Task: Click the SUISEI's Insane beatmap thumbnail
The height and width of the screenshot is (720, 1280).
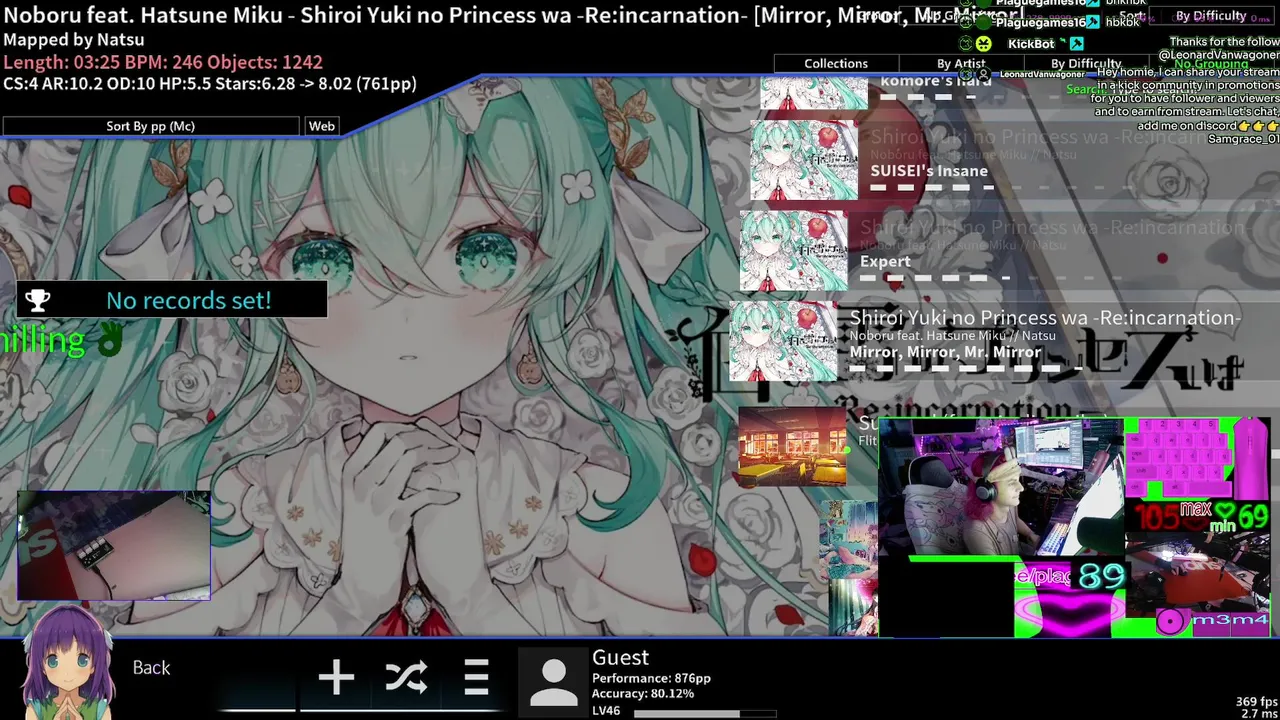Action: click(804, 160)
